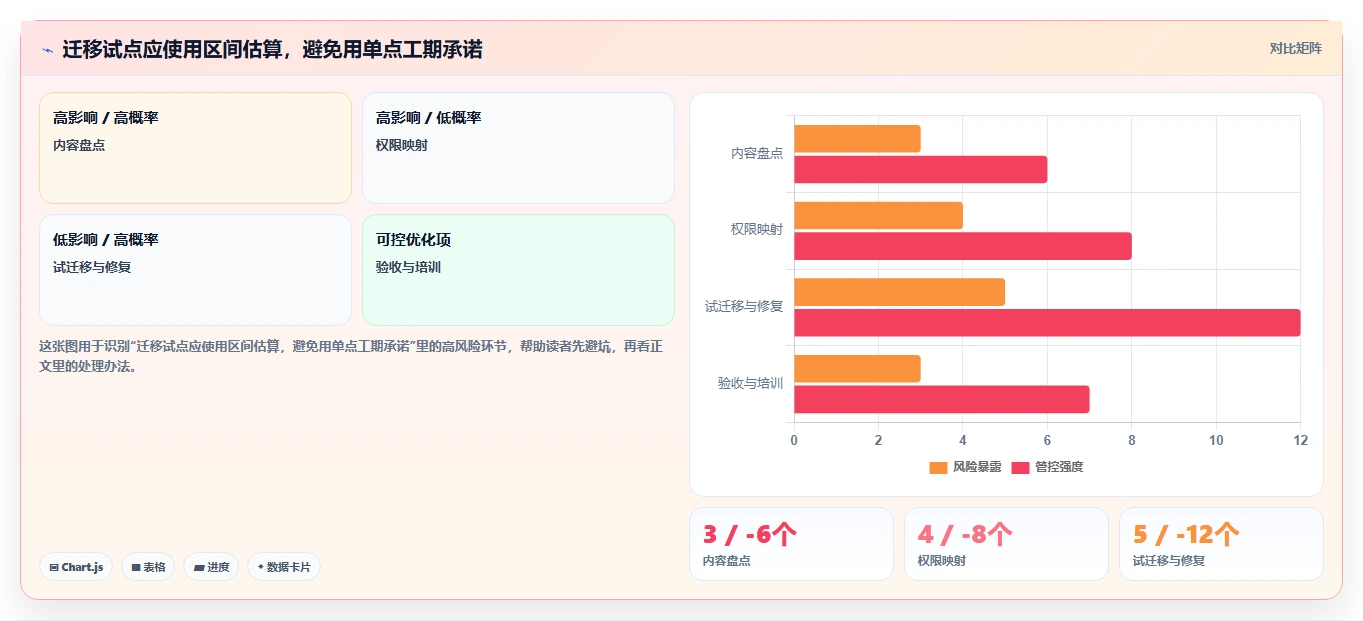Click the 试迁移与修复 y-axis label

pyautogui.click(x=744, y=307)
